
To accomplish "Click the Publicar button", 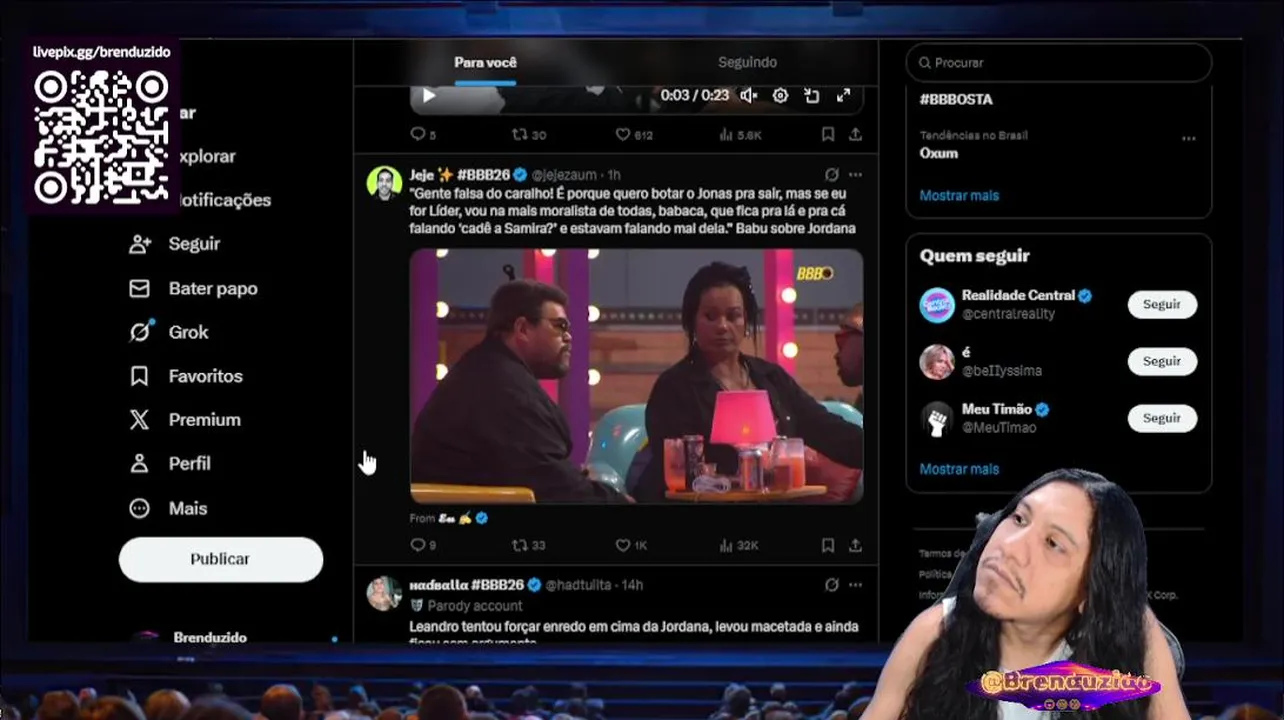I will click(221, 559).
